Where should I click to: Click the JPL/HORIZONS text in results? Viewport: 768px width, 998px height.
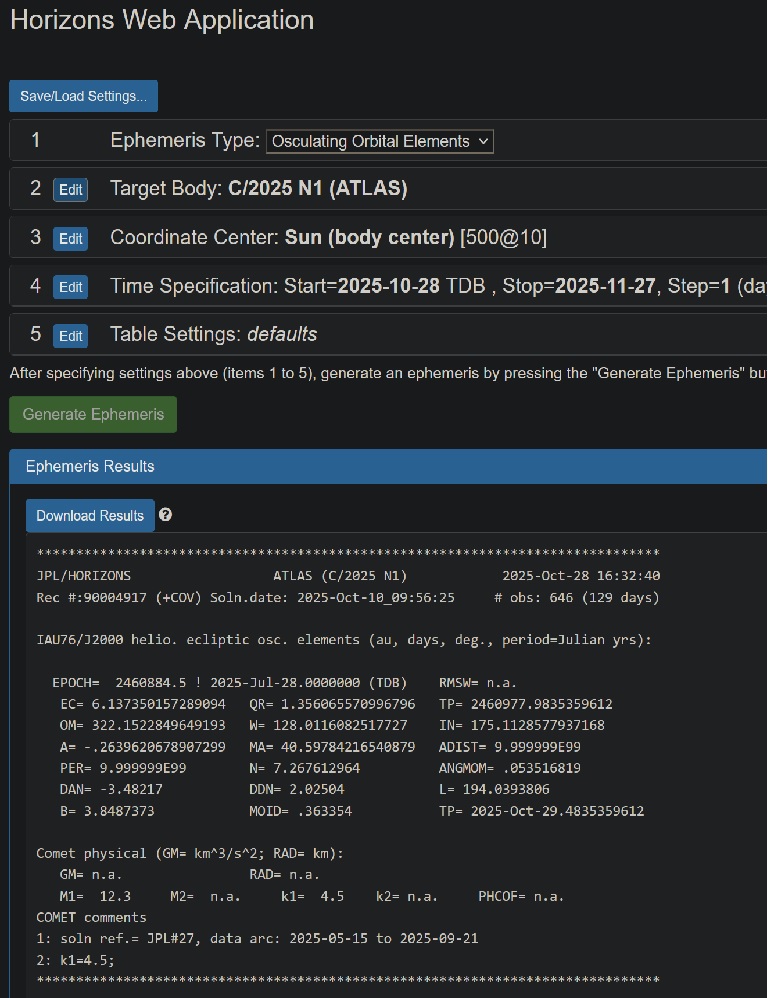(83, 576)
